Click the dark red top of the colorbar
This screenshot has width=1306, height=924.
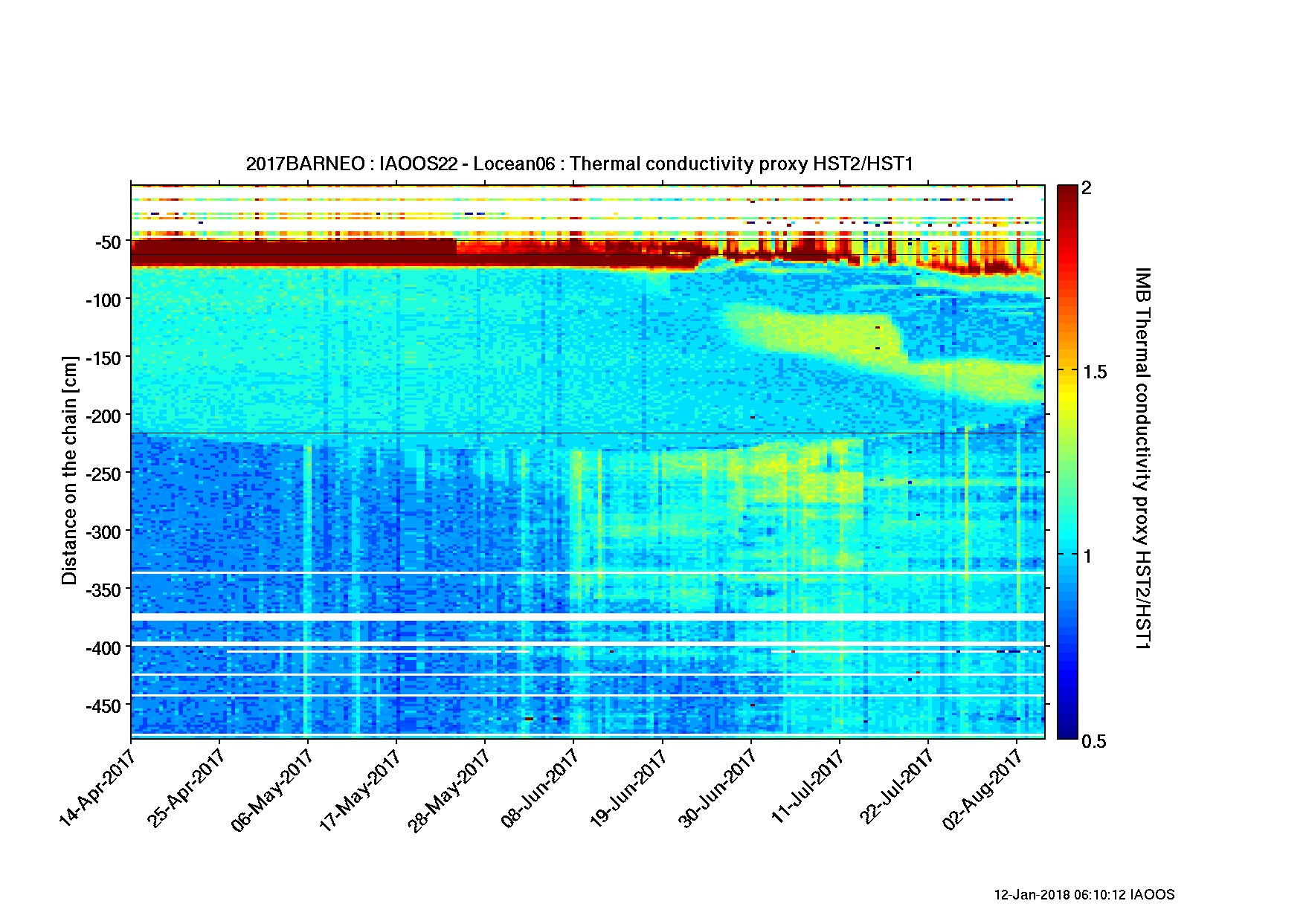click(1067, 192)
